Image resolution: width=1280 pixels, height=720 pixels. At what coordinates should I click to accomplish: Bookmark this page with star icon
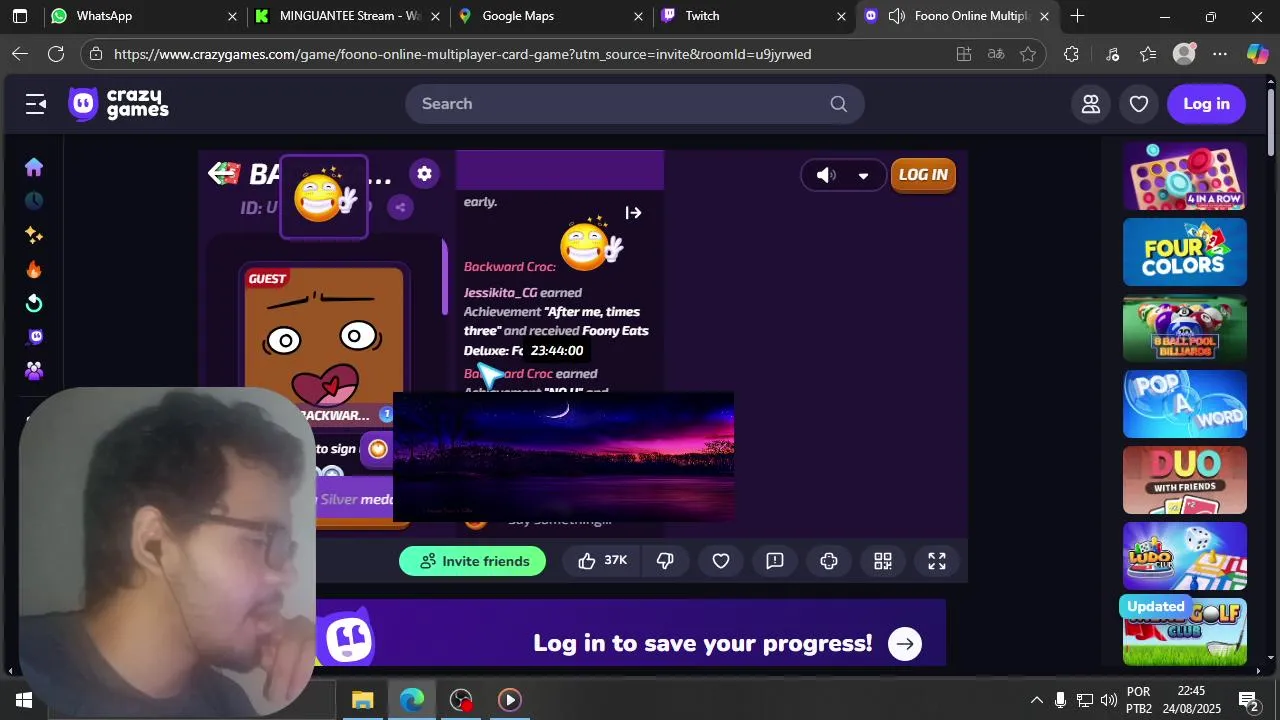[1028, 54]
